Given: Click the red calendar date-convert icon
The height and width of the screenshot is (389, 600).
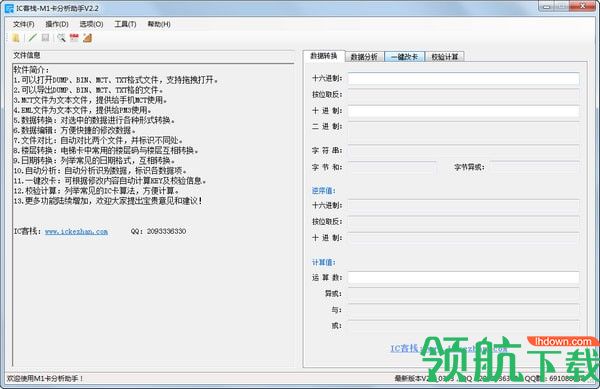Looking at the screenshot, I should (74, 38).
